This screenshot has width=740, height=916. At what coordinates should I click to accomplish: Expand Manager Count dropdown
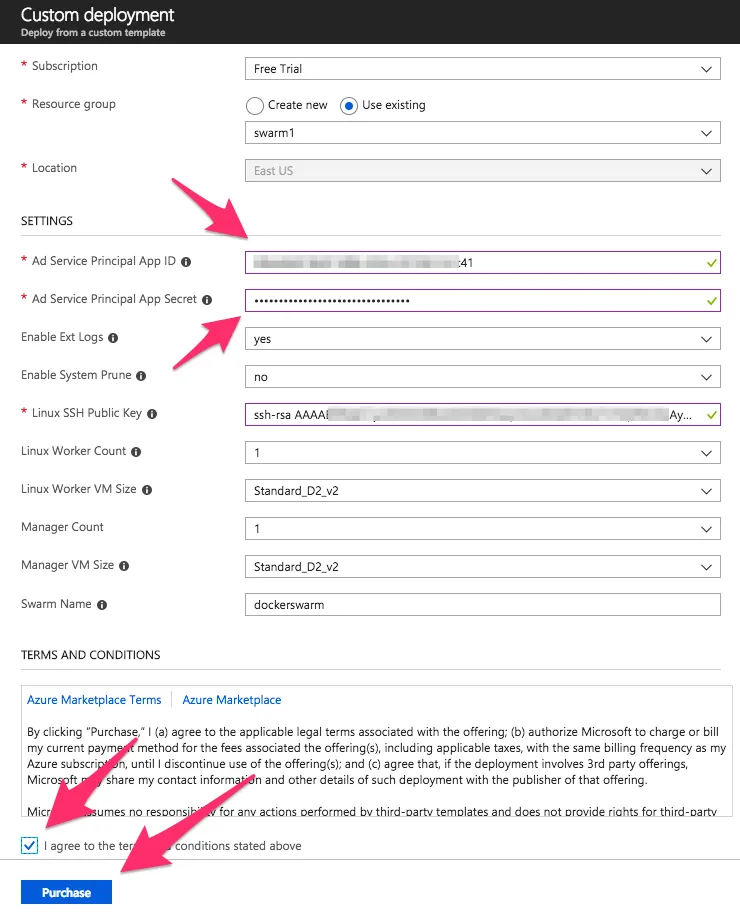(482, 529)
